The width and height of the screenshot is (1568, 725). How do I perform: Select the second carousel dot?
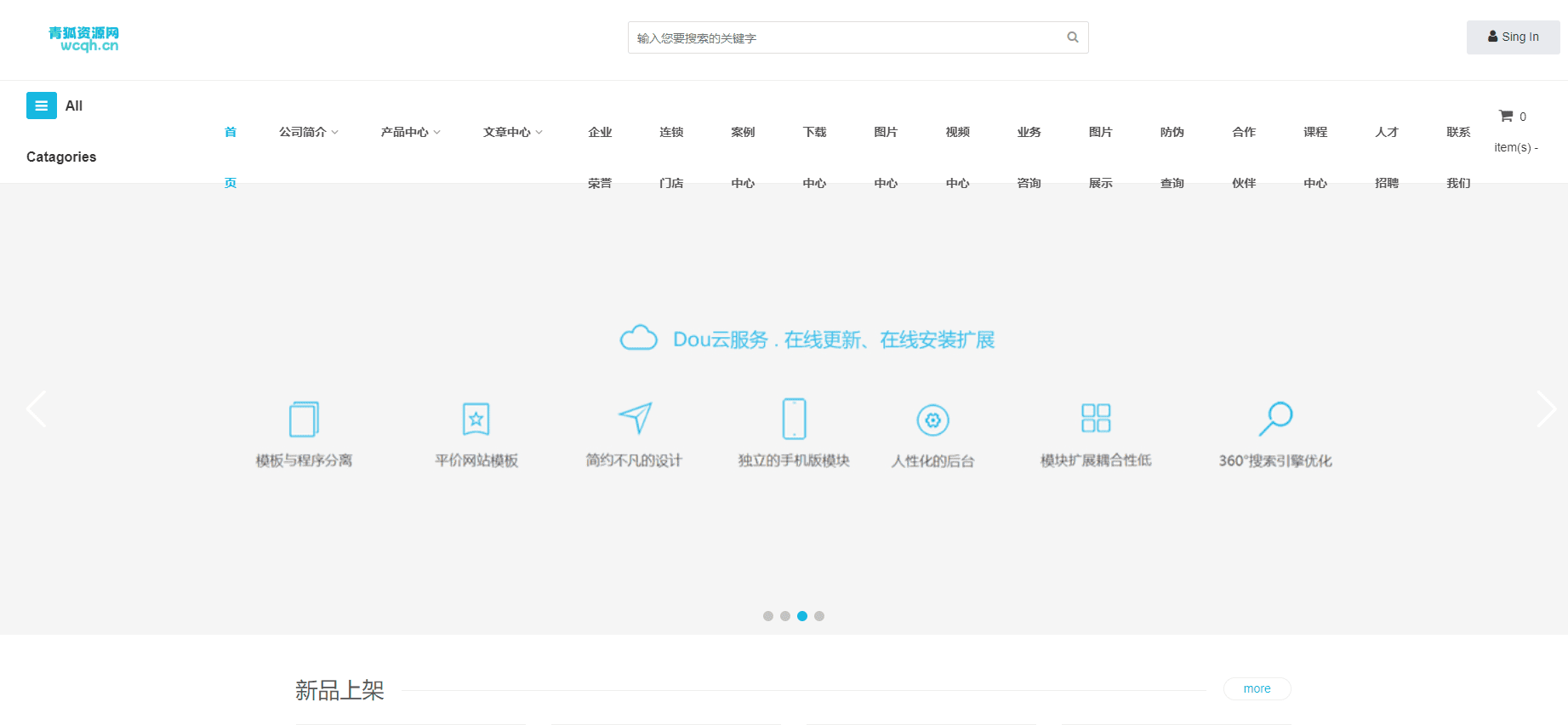click(785, 616)
